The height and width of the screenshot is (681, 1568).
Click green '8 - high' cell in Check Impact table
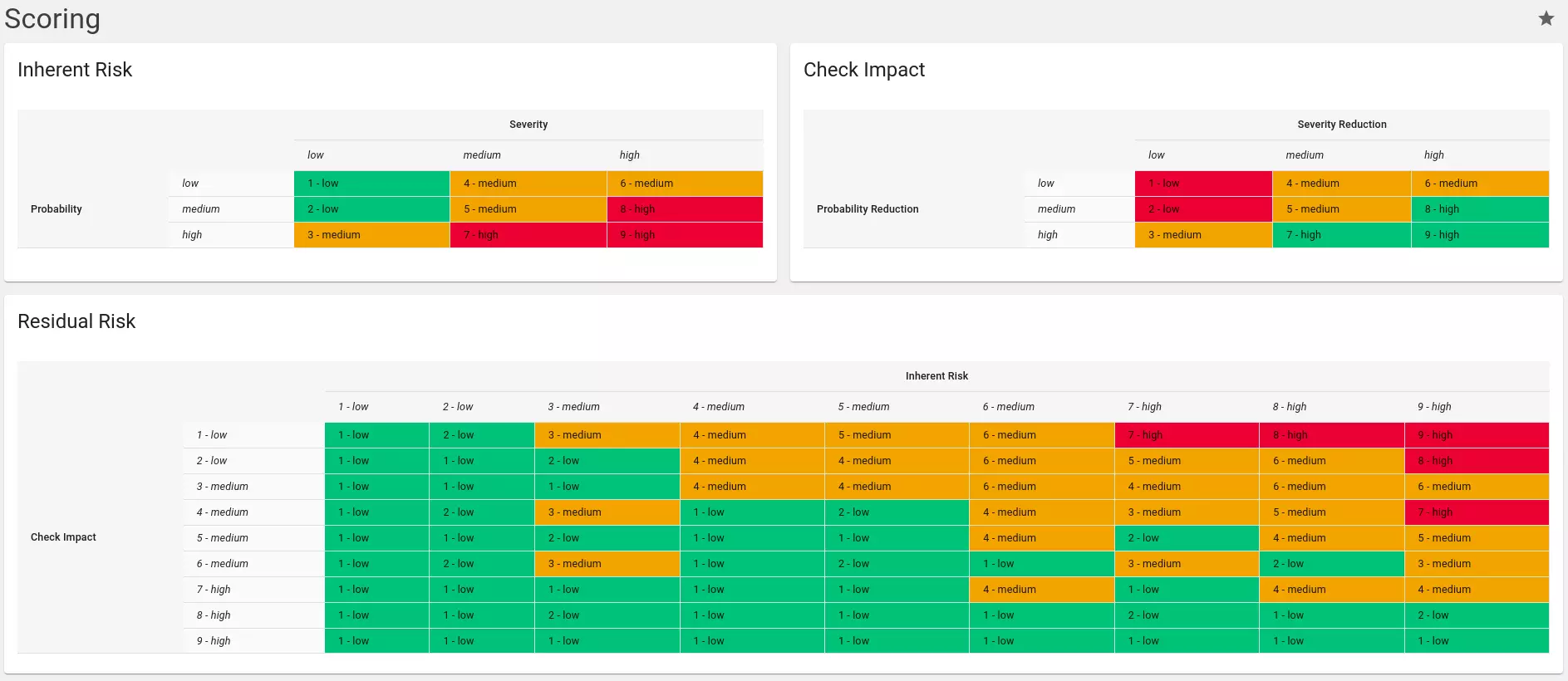(x=1480, y=209)
